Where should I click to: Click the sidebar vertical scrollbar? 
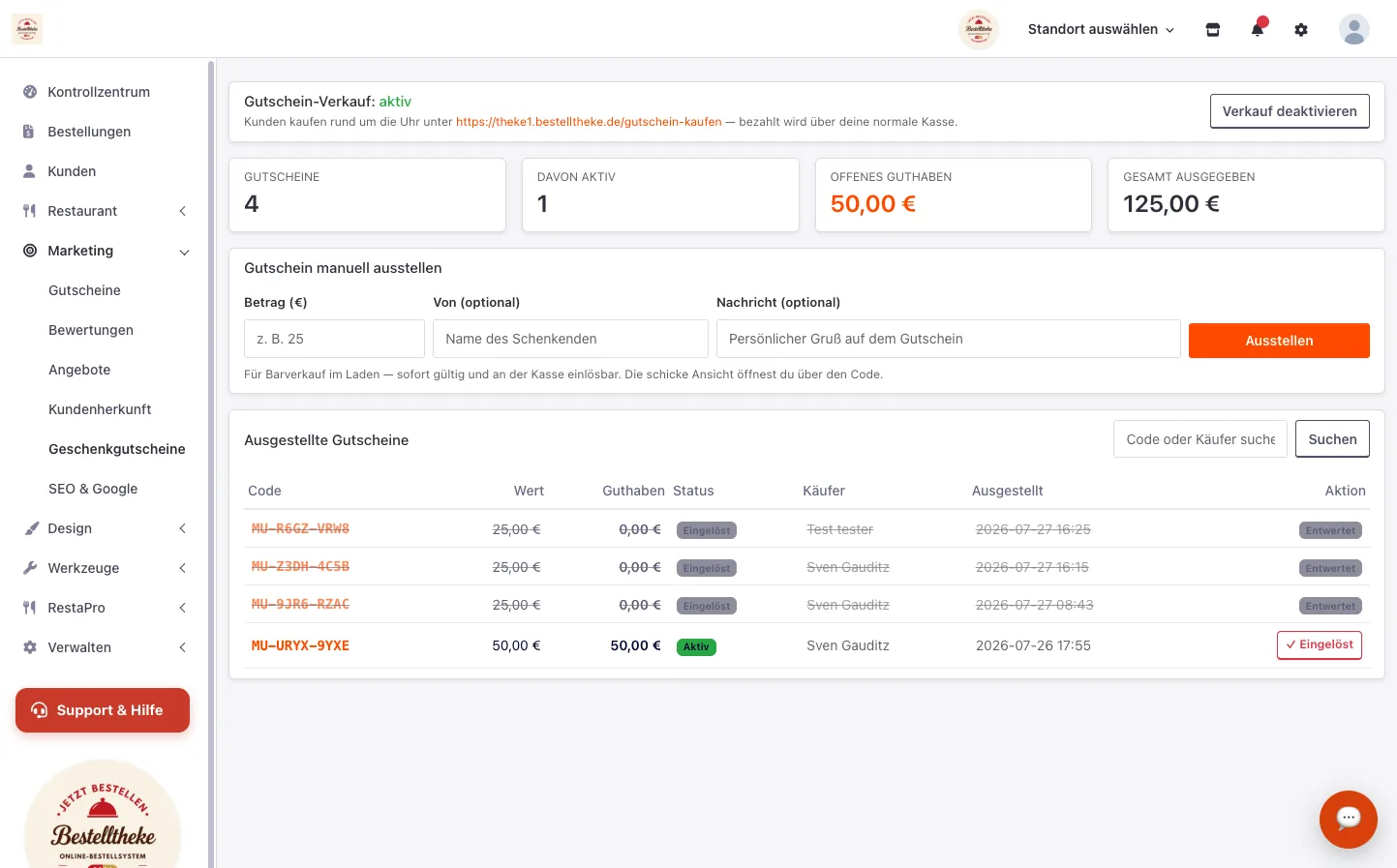coord(211,464)
